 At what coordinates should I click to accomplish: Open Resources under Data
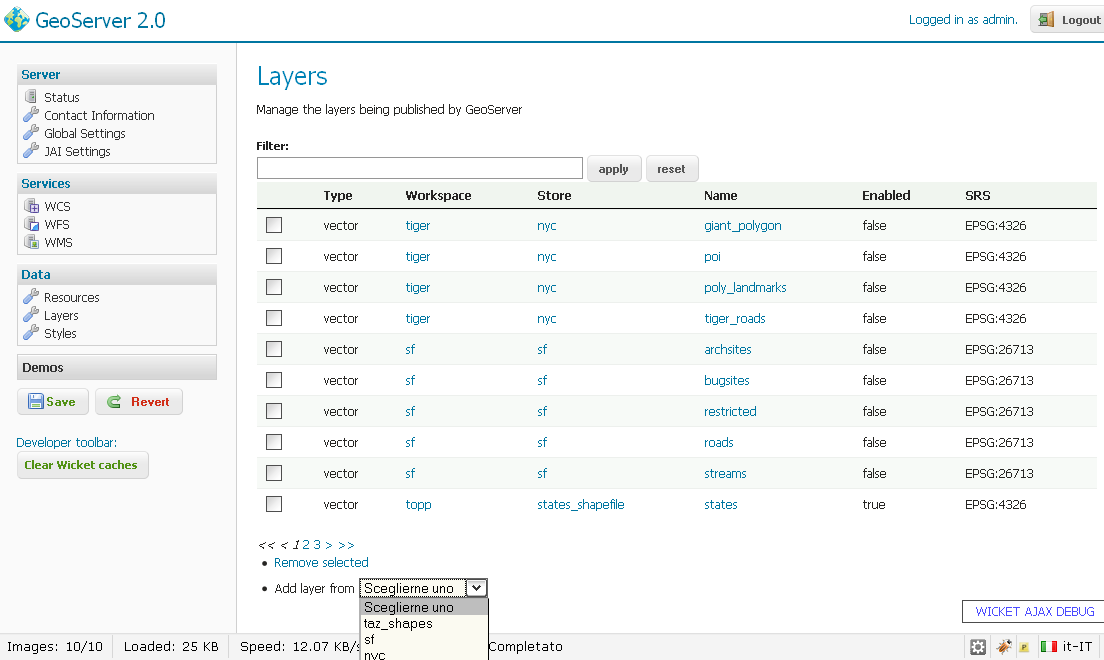pos(72,297)
